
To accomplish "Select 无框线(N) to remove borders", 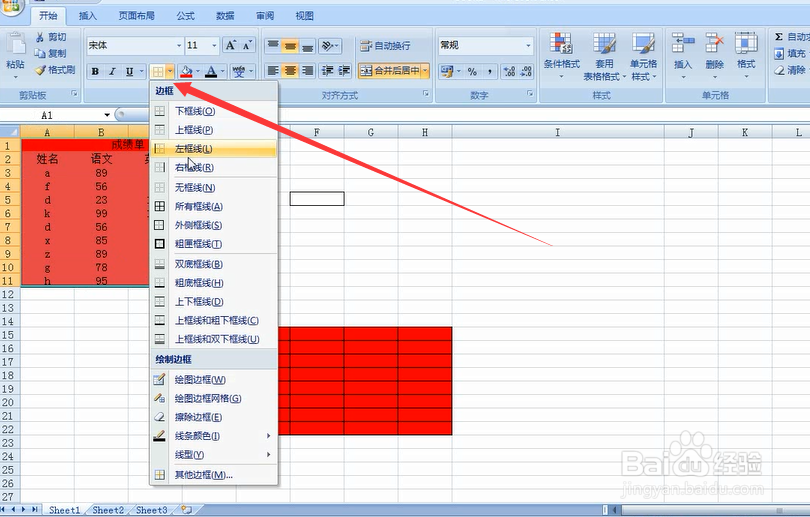I will [x=214, y=187].
